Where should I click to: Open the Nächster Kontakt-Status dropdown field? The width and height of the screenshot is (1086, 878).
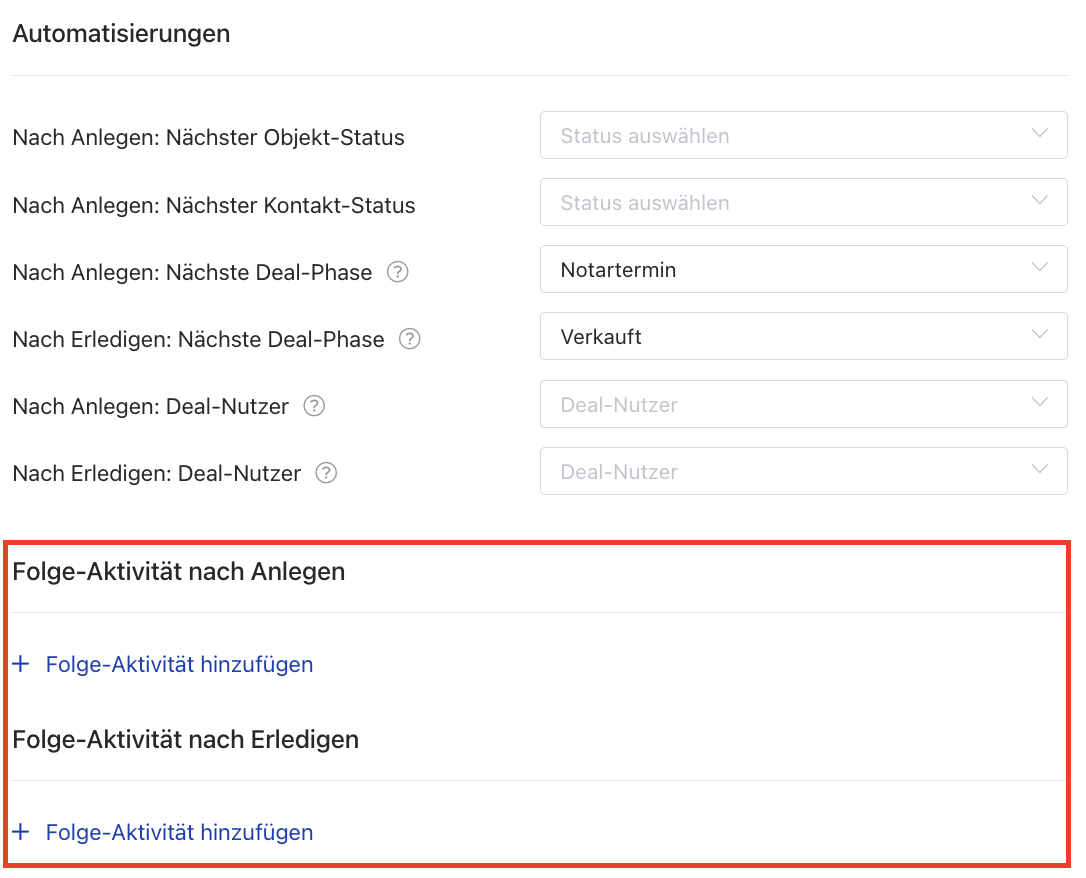790,203
